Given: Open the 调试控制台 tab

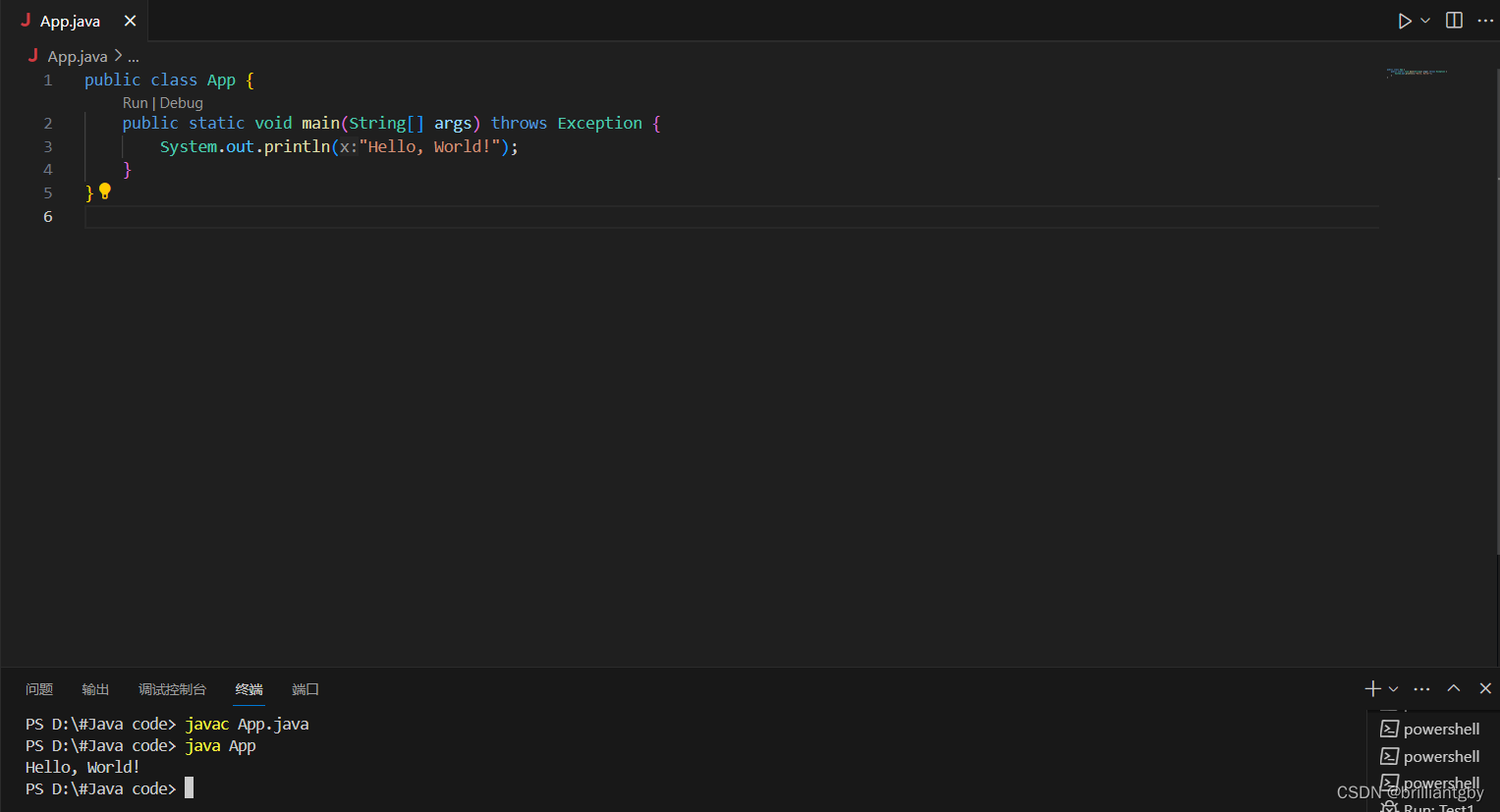Looking at the screenshot, I should tap(173, 688).
